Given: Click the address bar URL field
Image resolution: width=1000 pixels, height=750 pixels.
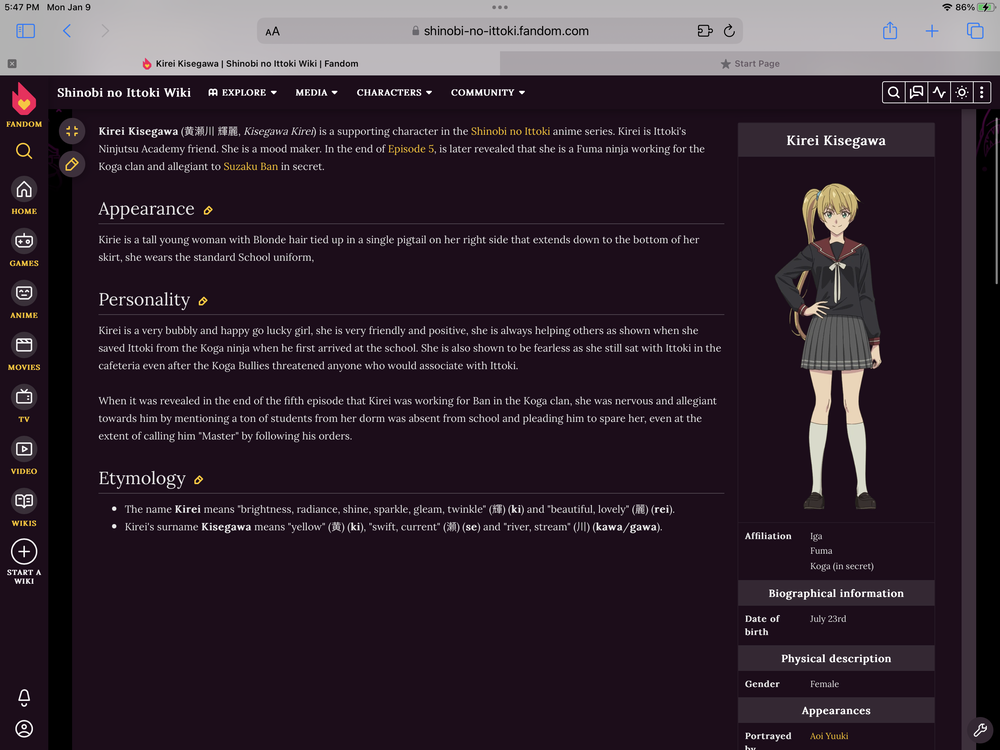Looking at the screenshot, I should (500, 31).
